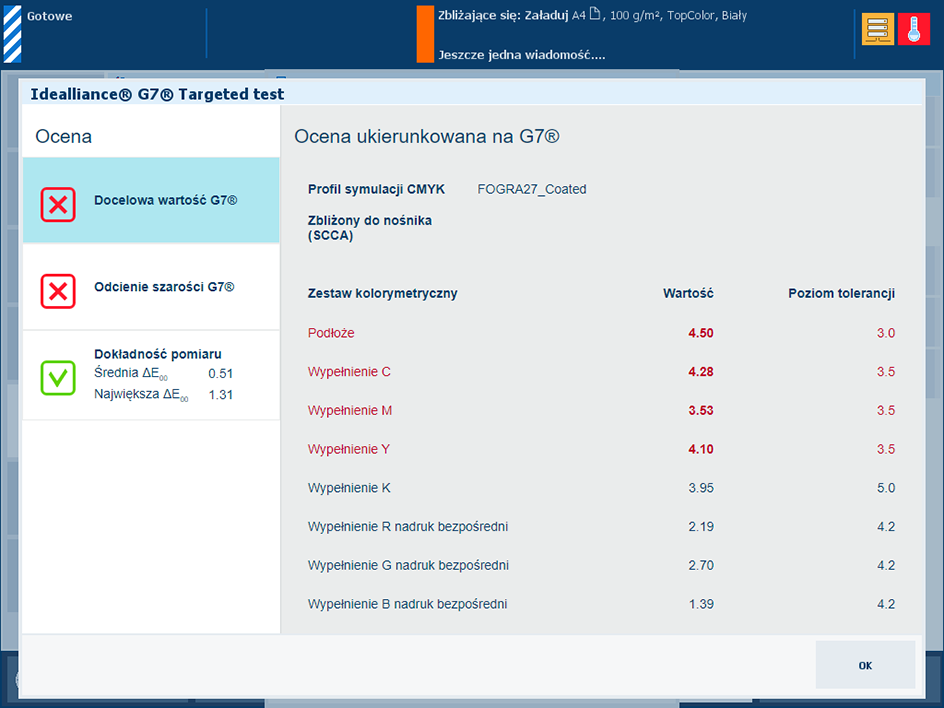Click the Wypełnienie K tolerance 5.0
The image size is (944, 708).
(x=886, y=488)
